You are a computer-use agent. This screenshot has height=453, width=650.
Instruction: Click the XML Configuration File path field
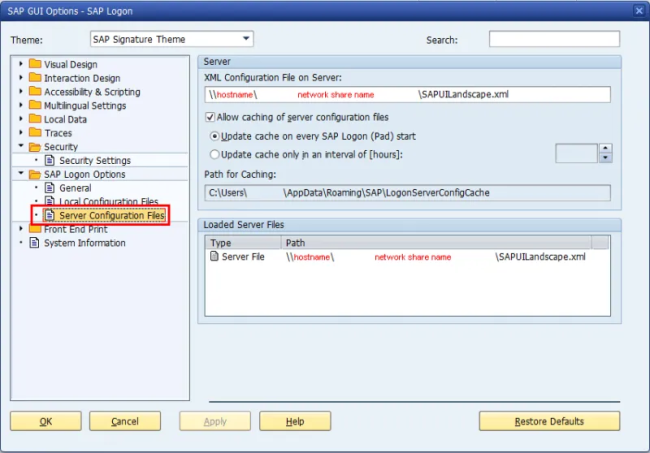tap(407, 94)
